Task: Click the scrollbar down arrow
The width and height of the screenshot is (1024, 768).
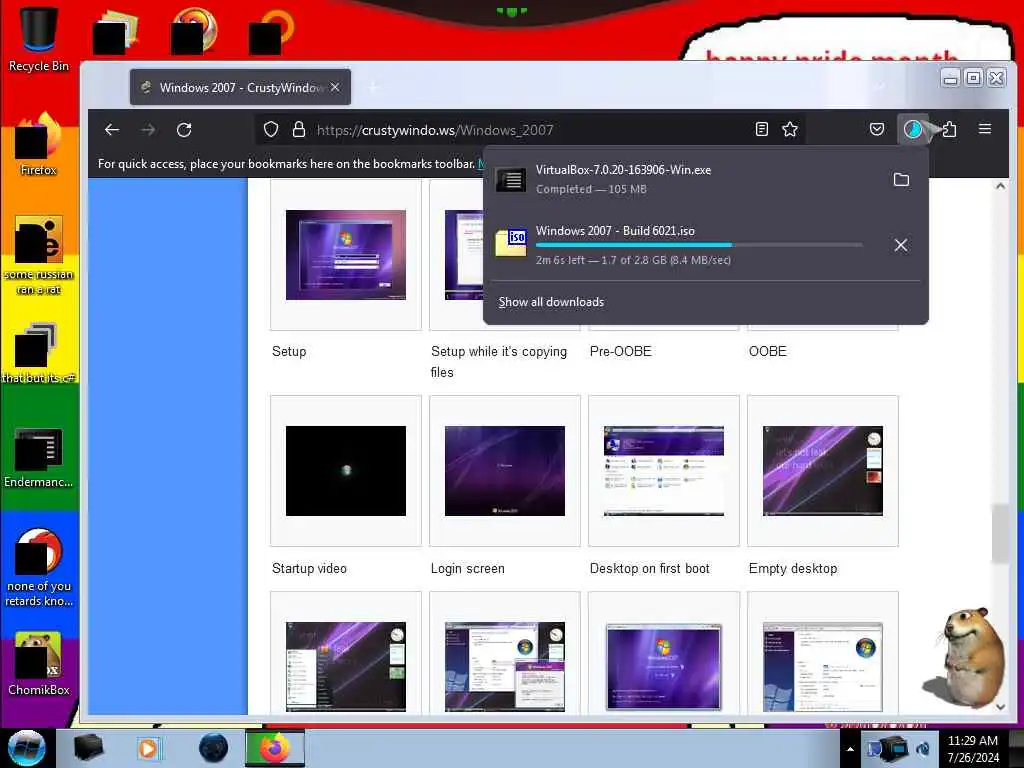Action: pos(1000,707)
